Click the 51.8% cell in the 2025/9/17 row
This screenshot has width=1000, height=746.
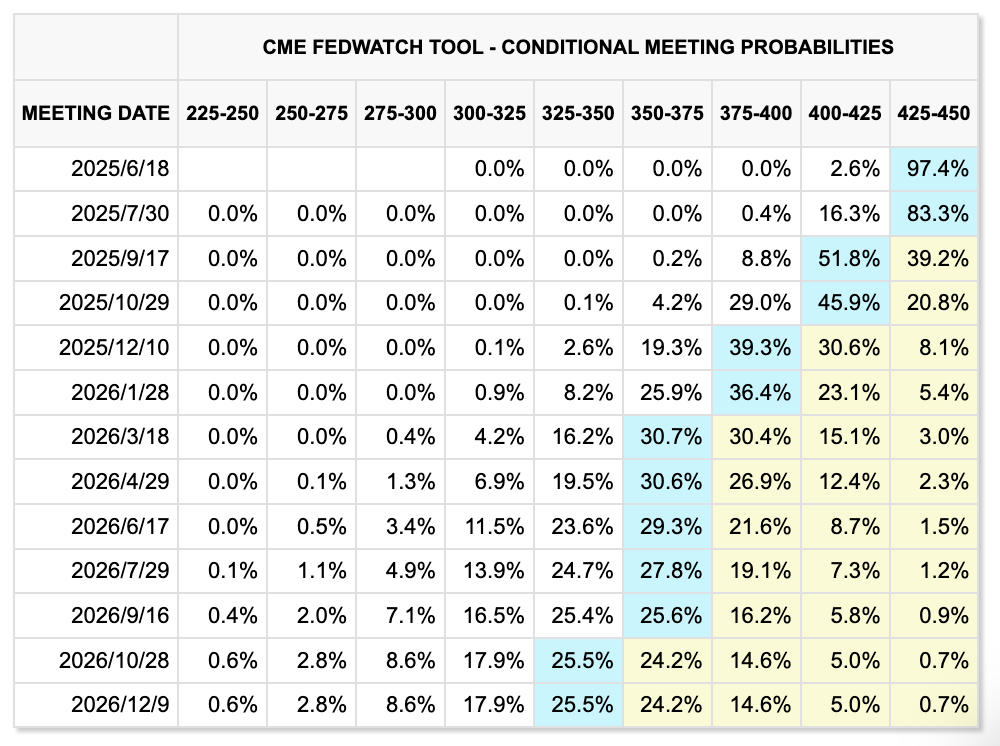click(845, 258)
